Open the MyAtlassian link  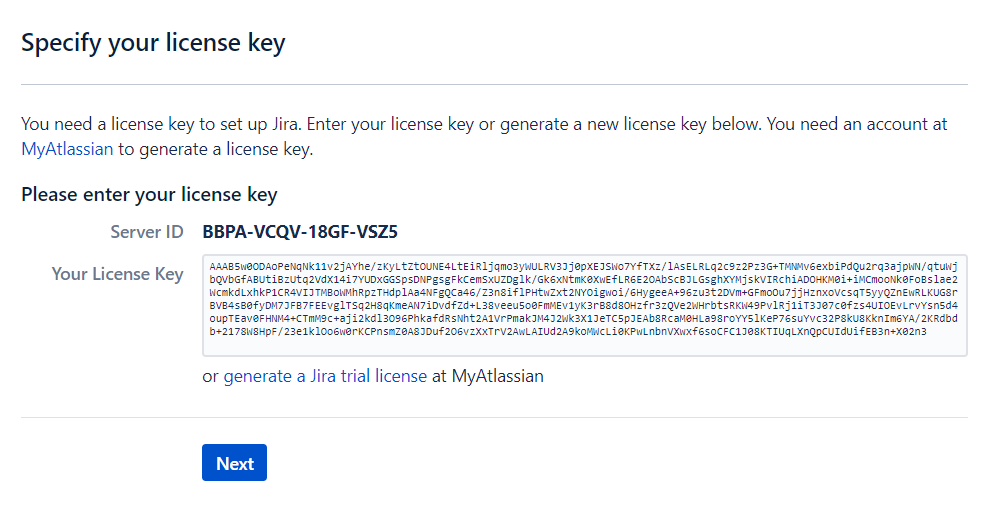[x=67, y=149]
